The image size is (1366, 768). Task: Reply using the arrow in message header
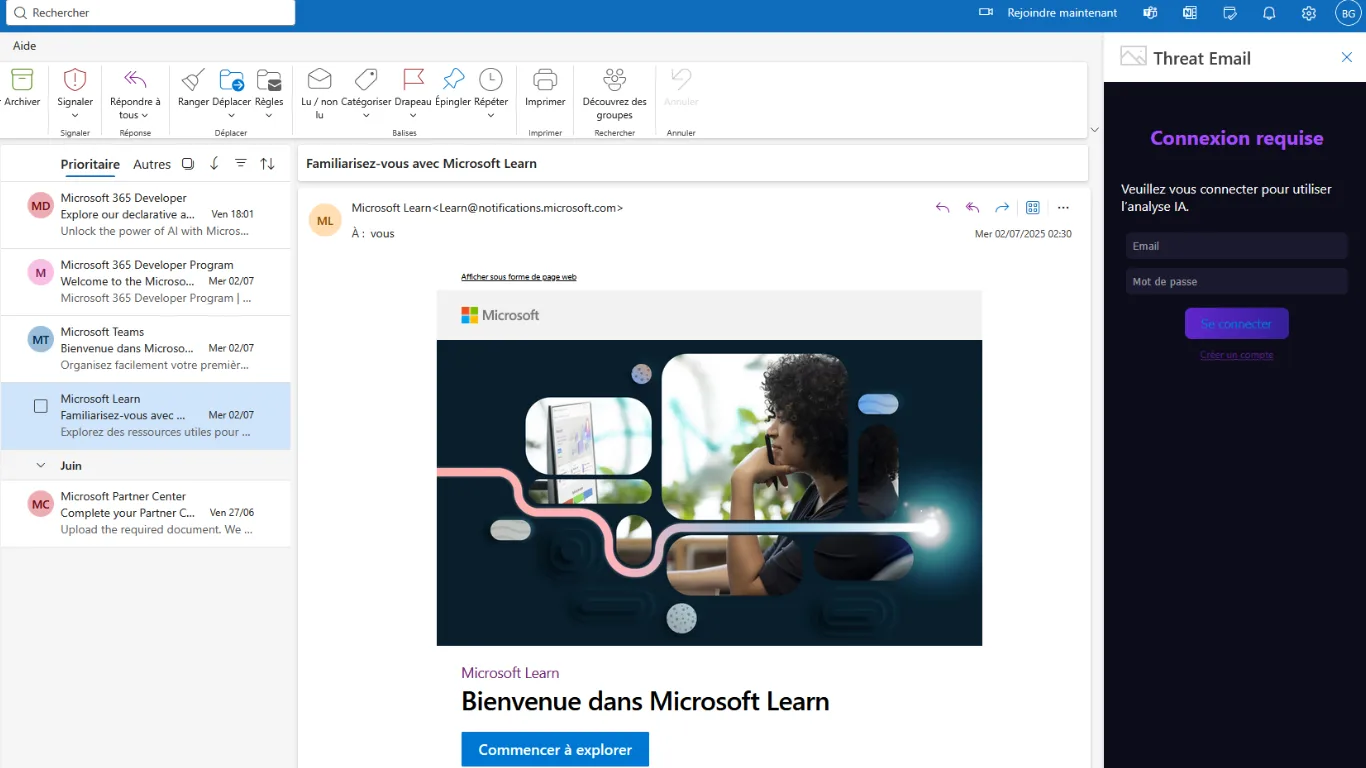click(x=942, y=208)
